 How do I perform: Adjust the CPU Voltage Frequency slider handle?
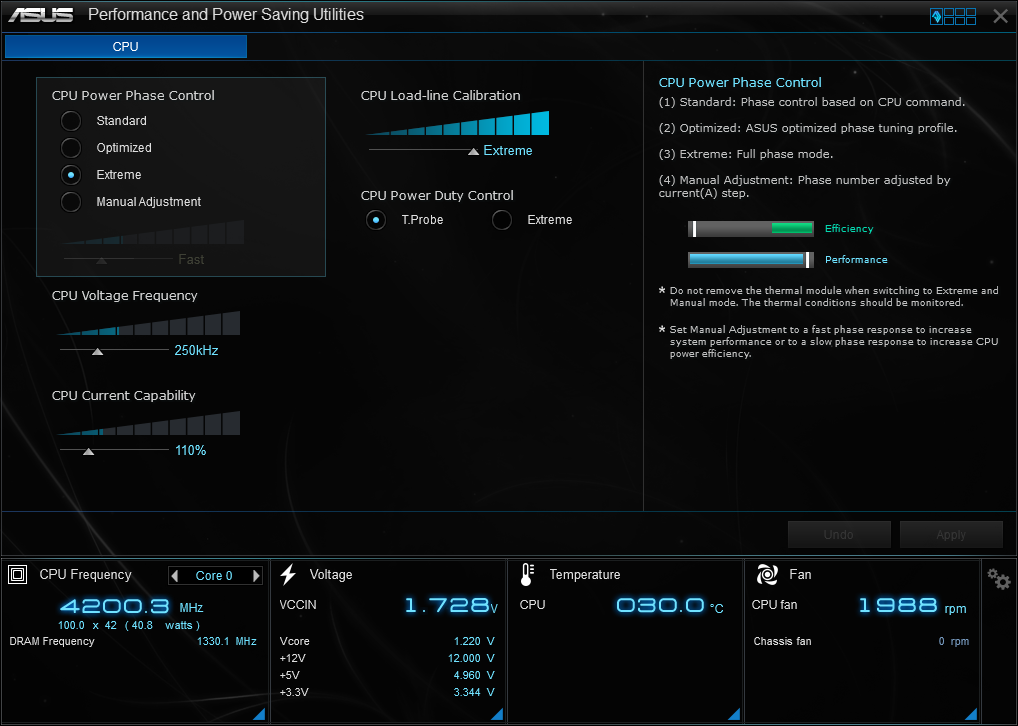97,351
